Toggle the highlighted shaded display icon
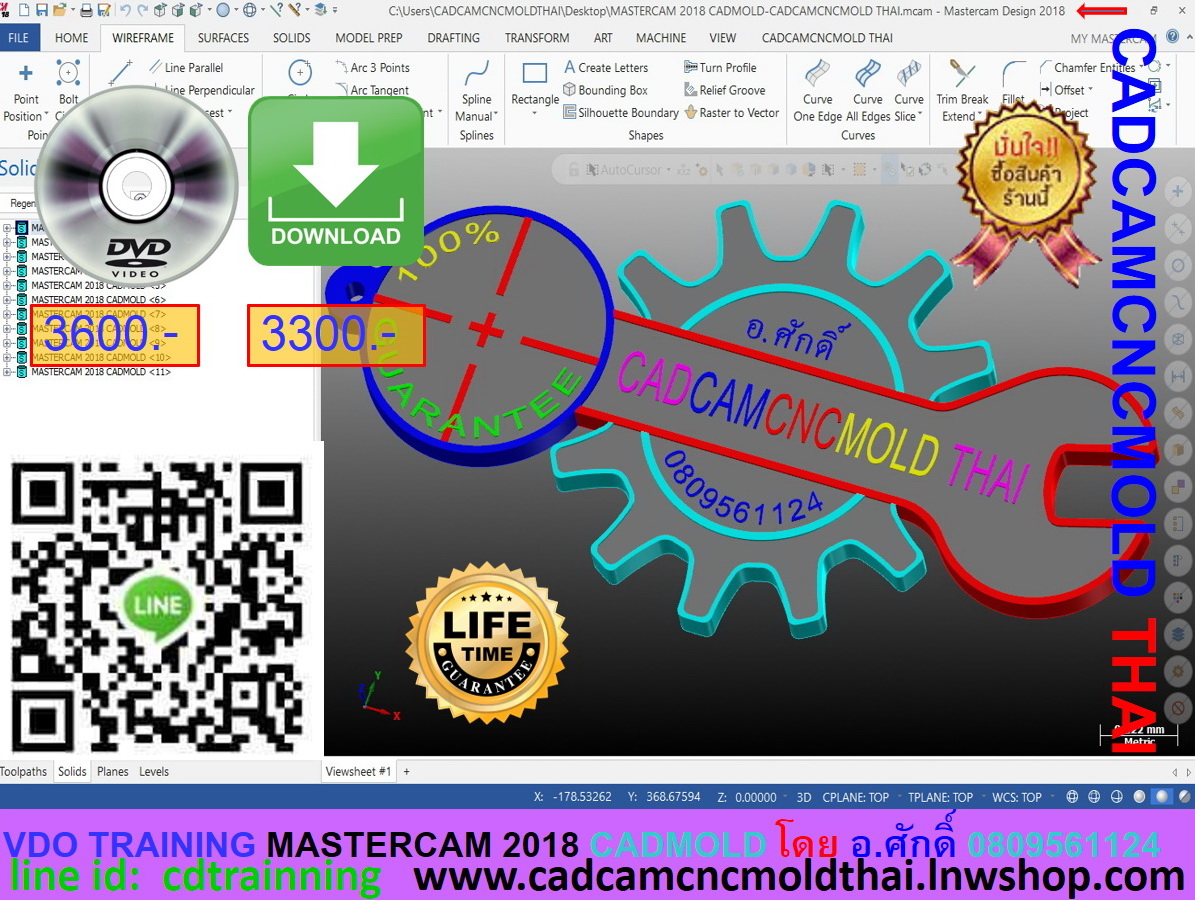Image resolution: width=1195 pixels, height=900 pixels. [1161, 797]
